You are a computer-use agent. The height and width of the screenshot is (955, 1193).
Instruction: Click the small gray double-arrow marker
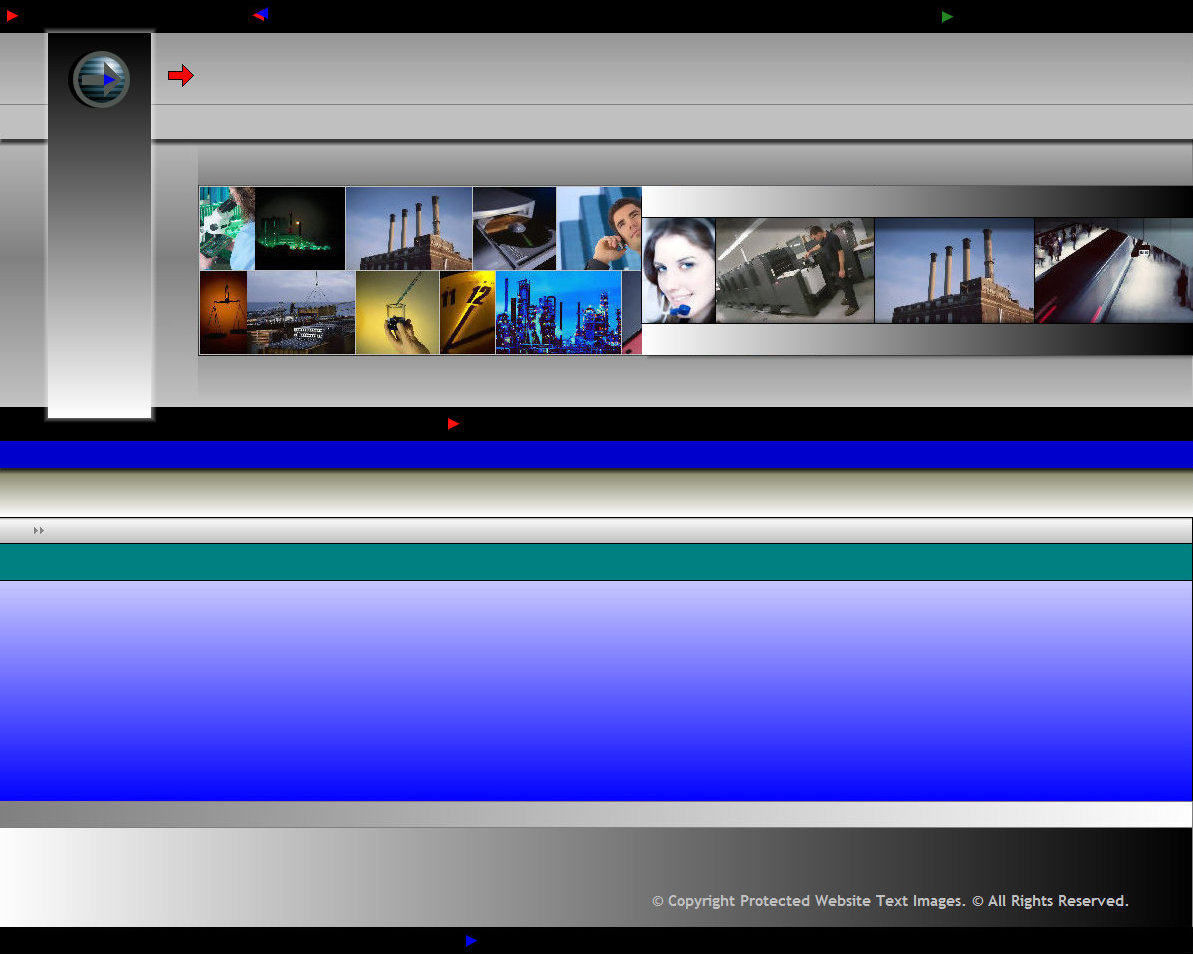(x=39, y=531)
